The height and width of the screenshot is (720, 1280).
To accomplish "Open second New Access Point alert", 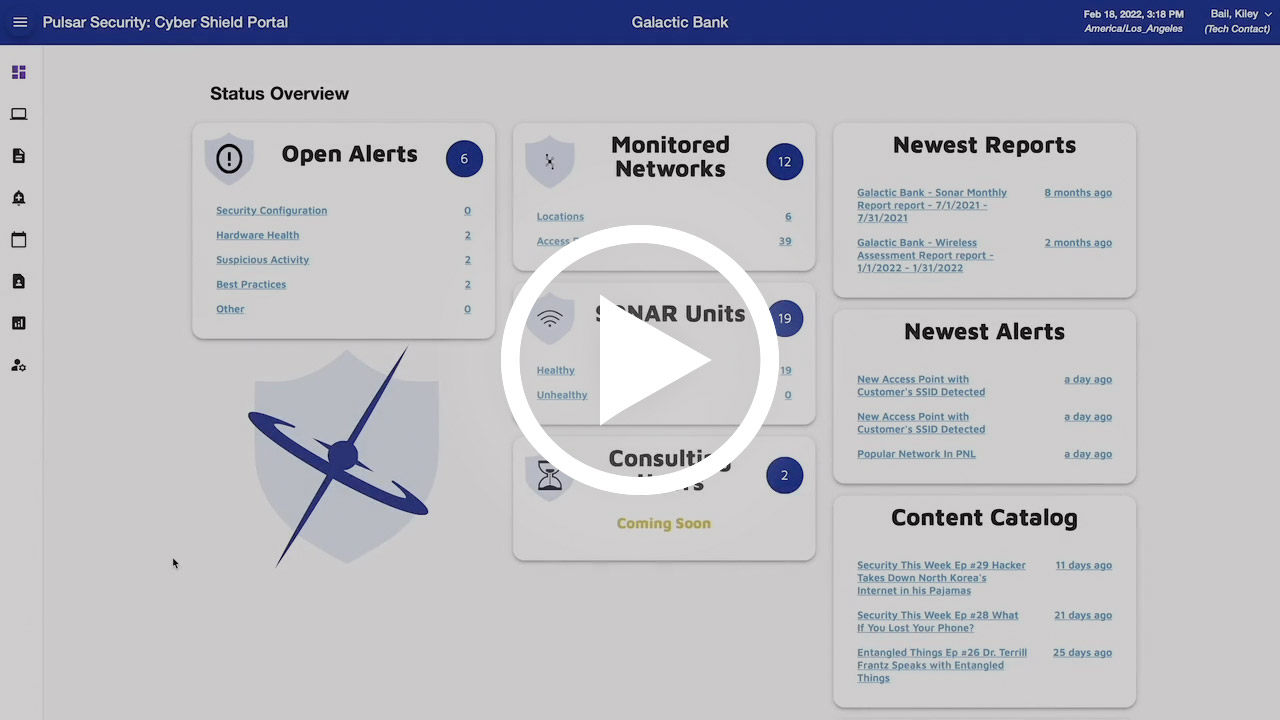I will (x=921, y=423).
